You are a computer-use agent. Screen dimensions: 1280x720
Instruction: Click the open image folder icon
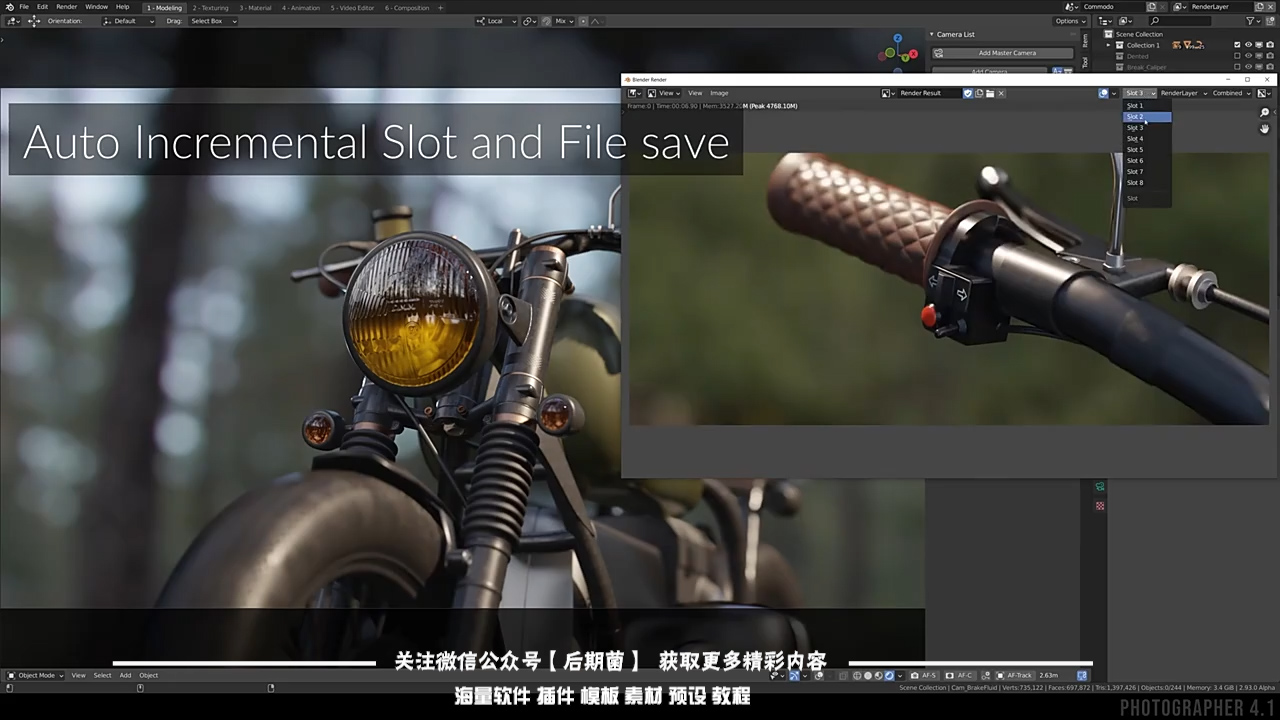coord(990,93)
